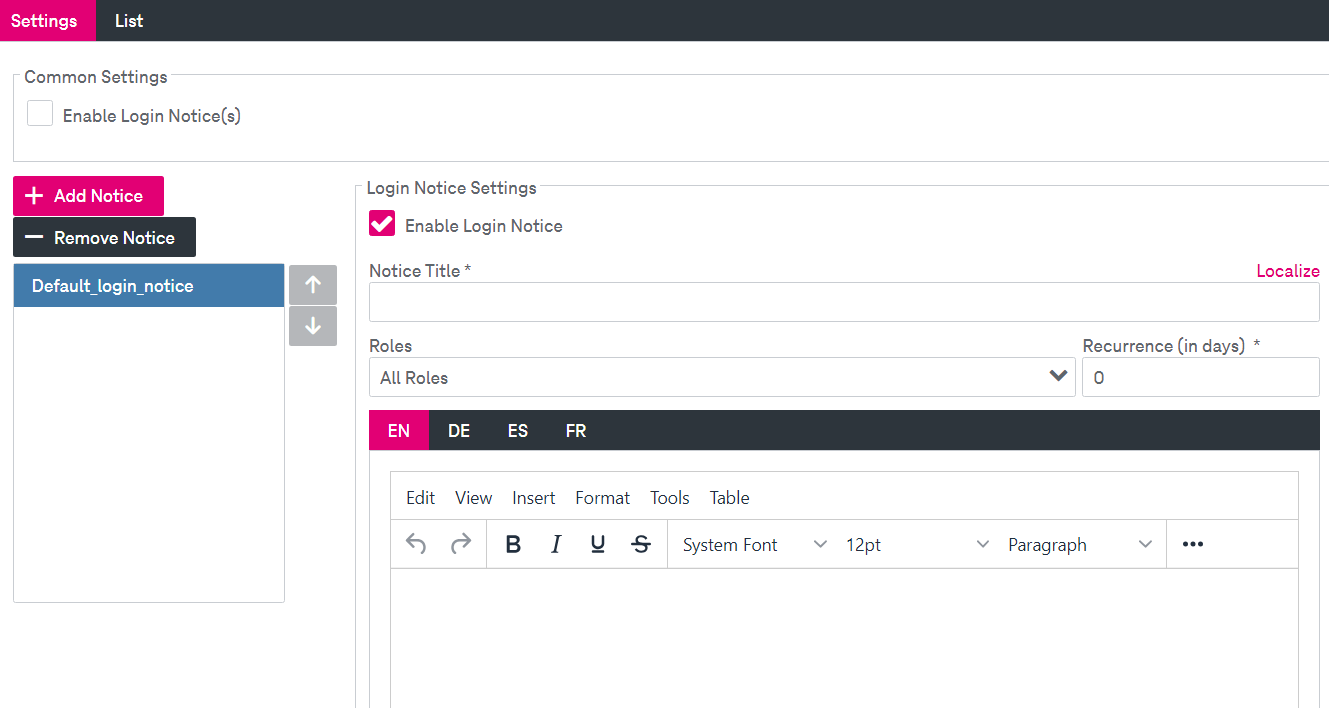Move selected notice down with arrow
The width and height of the screenshot is (1329, 708).
click(x=313, y=326)
